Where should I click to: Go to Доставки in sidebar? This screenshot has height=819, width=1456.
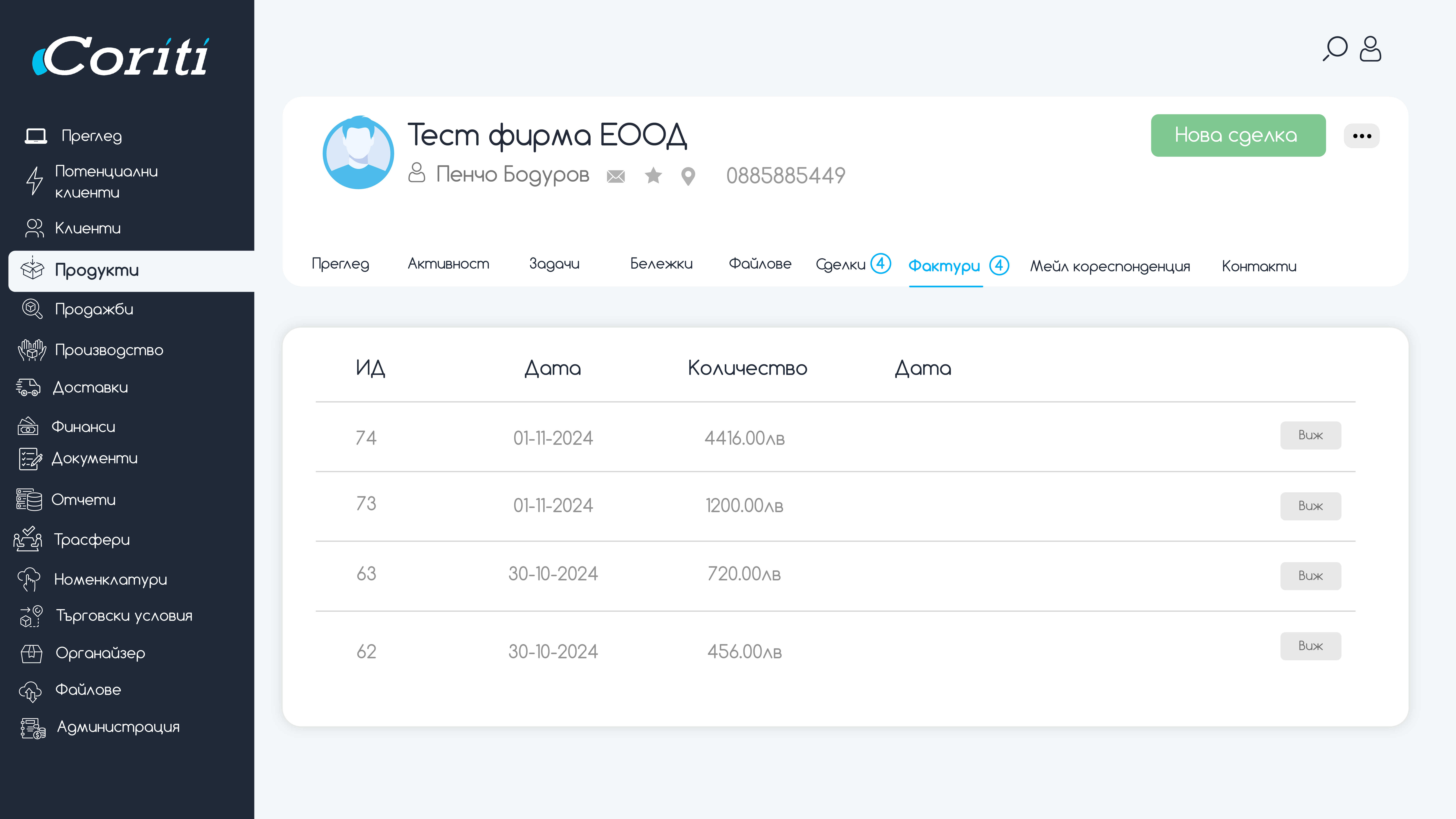90,388
